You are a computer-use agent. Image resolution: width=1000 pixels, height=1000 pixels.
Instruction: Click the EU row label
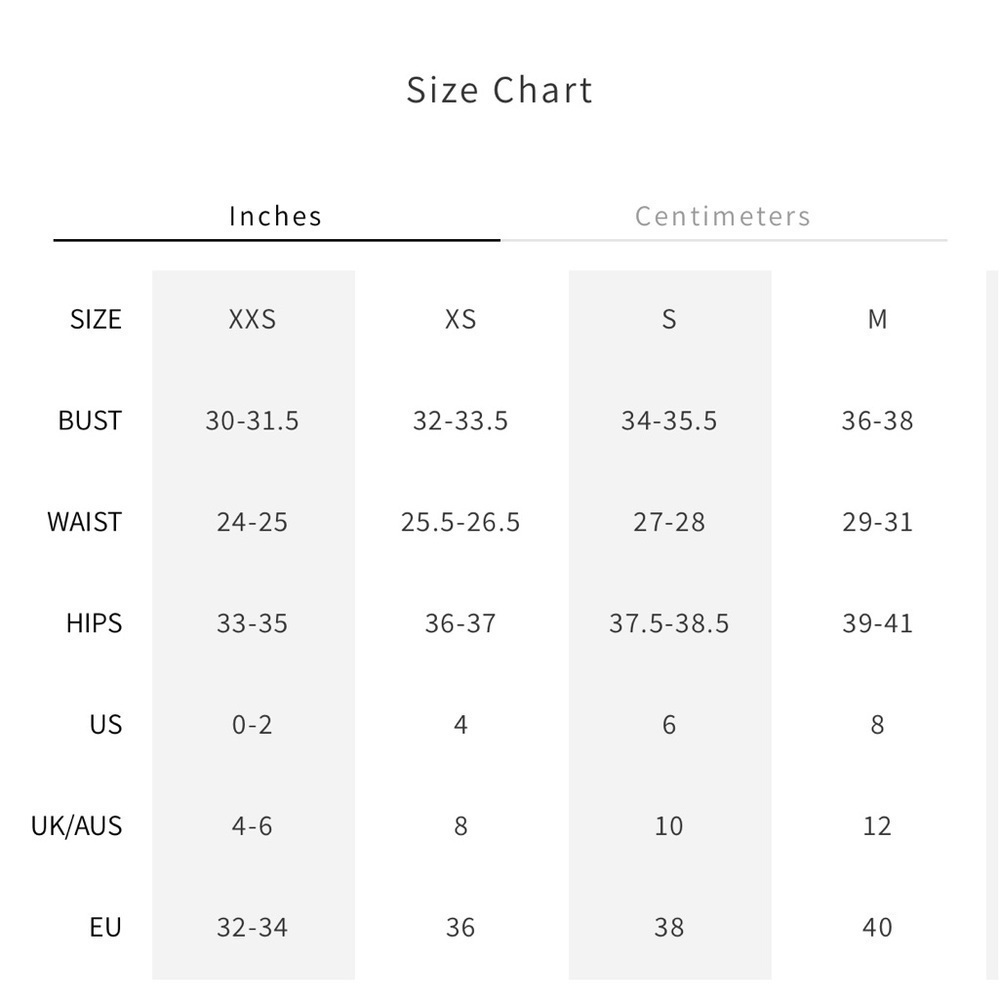pos(105,927)
